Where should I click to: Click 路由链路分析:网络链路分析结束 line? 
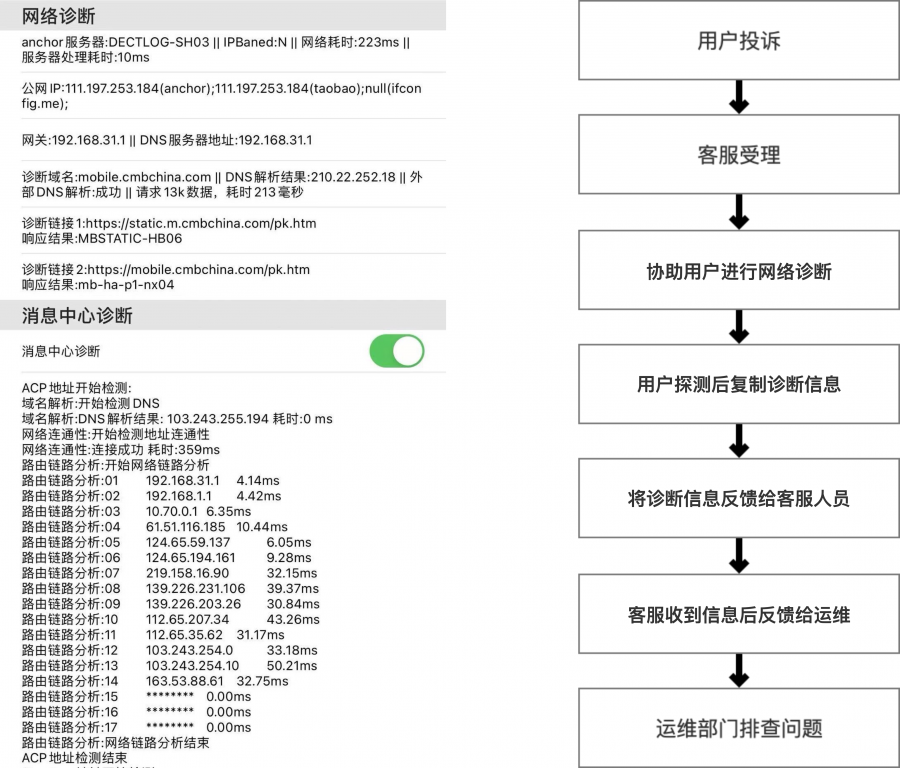coord(115,743)
